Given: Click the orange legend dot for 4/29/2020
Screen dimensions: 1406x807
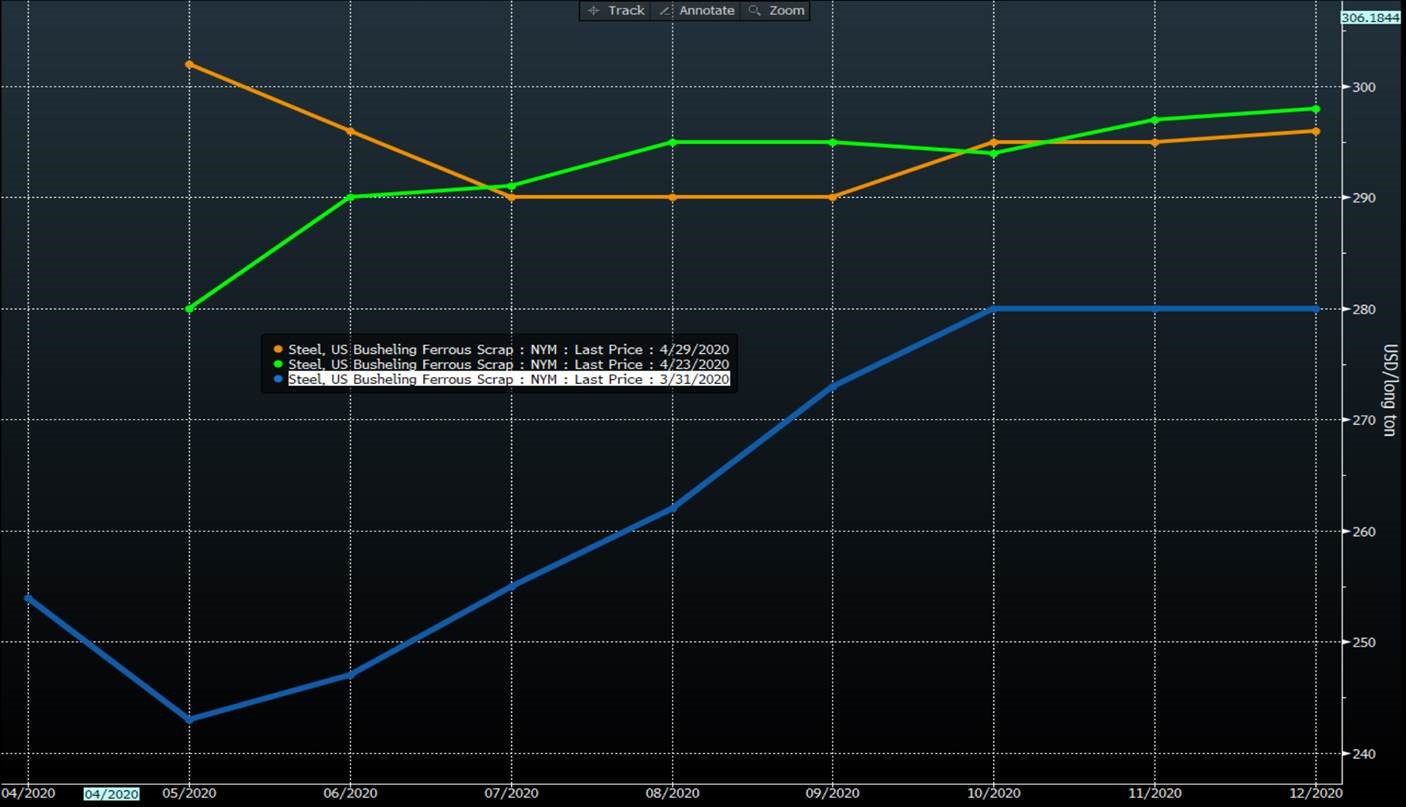Looking at the screenshot, I should (278, 349).
